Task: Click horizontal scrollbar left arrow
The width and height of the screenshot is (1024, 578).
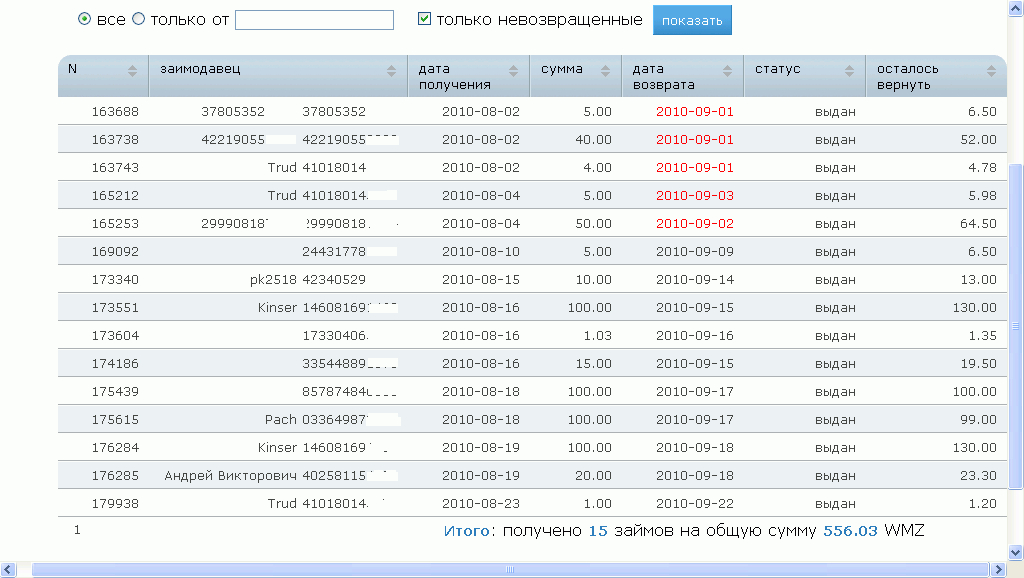Action: tap(8, 570)
